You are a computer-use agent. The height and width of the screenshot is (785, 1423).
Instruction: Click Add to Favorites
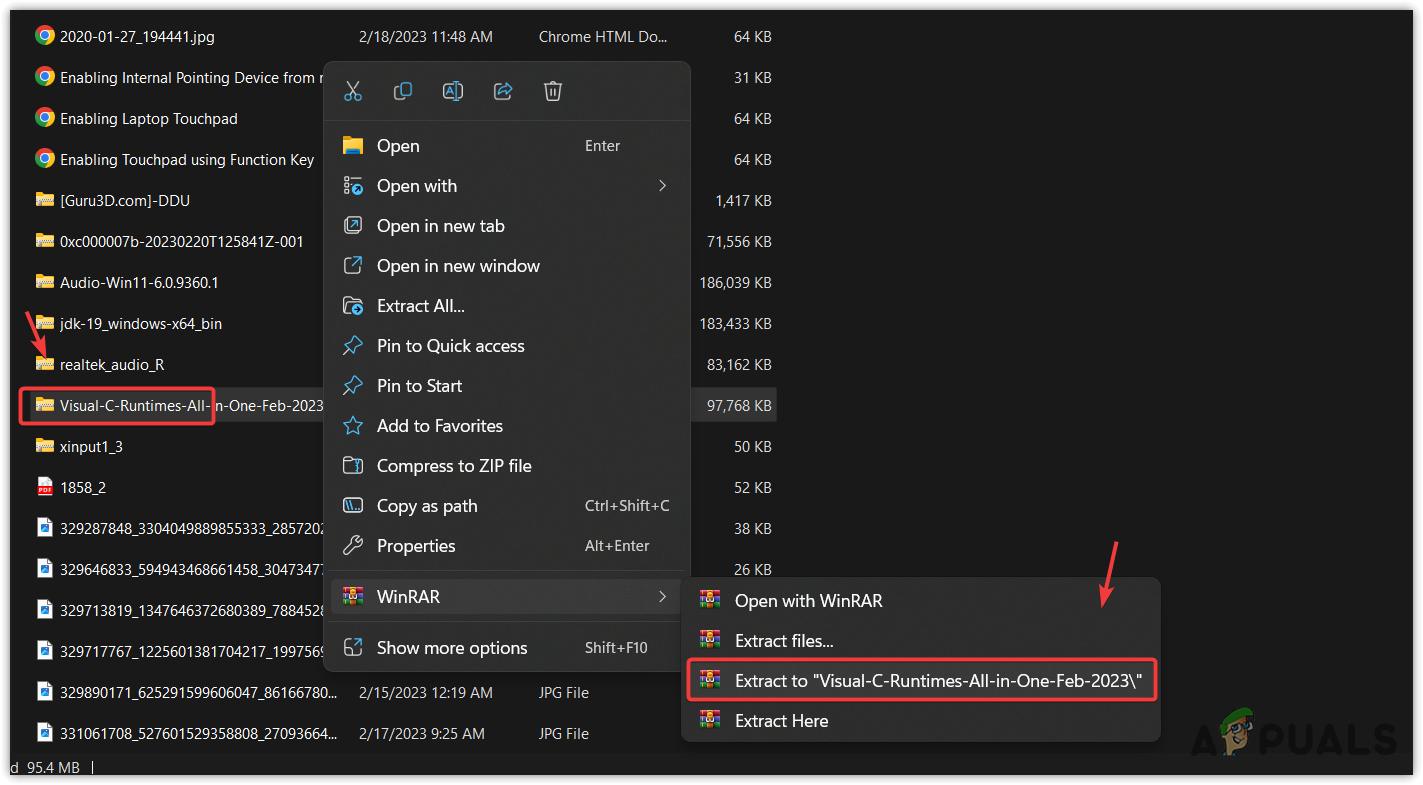(x=439, y=425)
